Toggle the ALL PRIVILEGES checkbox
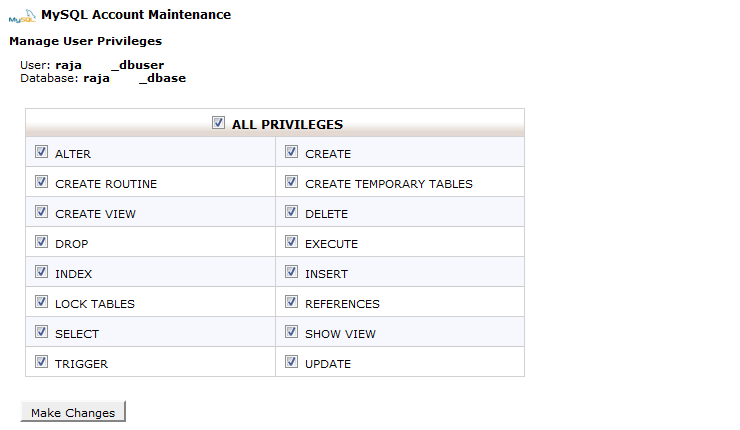 coord(219,123)
